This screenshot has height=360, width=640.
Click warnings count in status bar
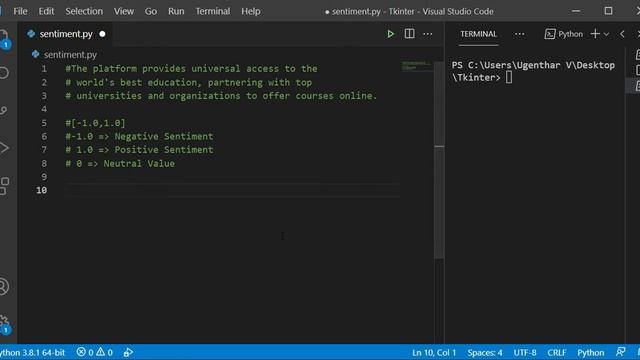tap(104, 352)
